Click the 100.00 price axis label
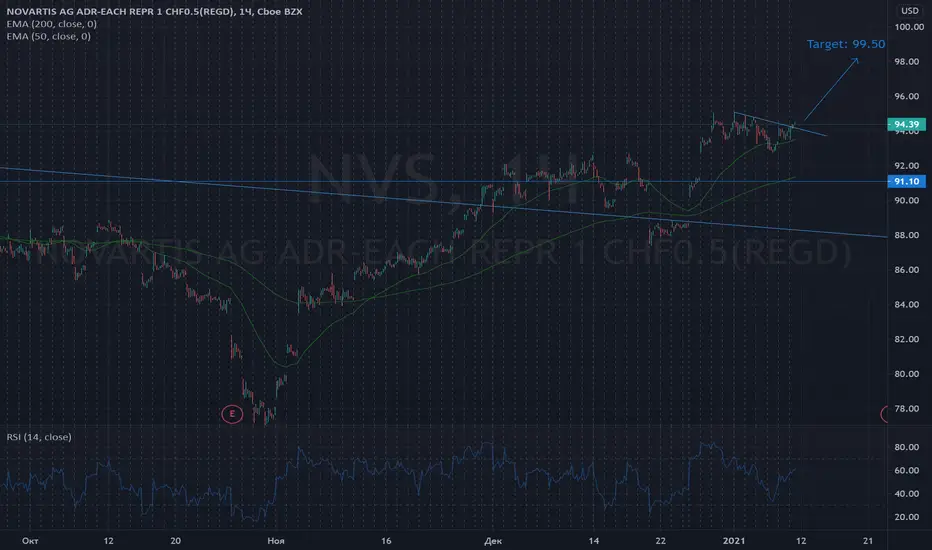The height and width of the screenshot is (550, 932). click(x=909, y=27)
